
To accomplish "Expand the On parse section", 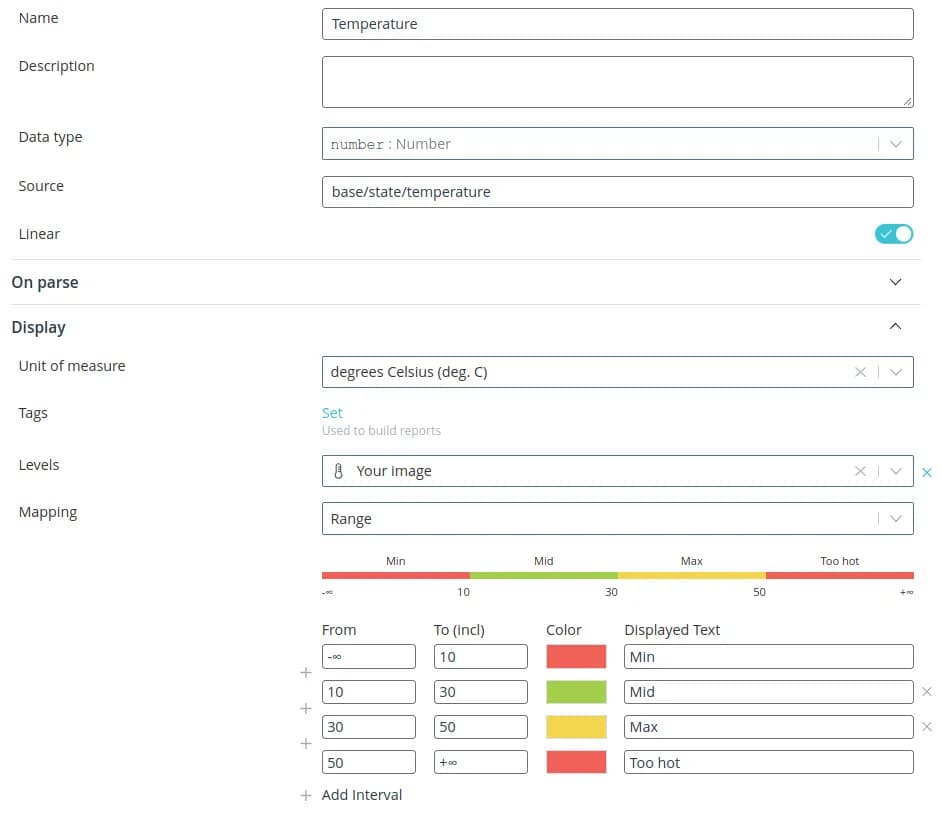I will pos(895,282).
